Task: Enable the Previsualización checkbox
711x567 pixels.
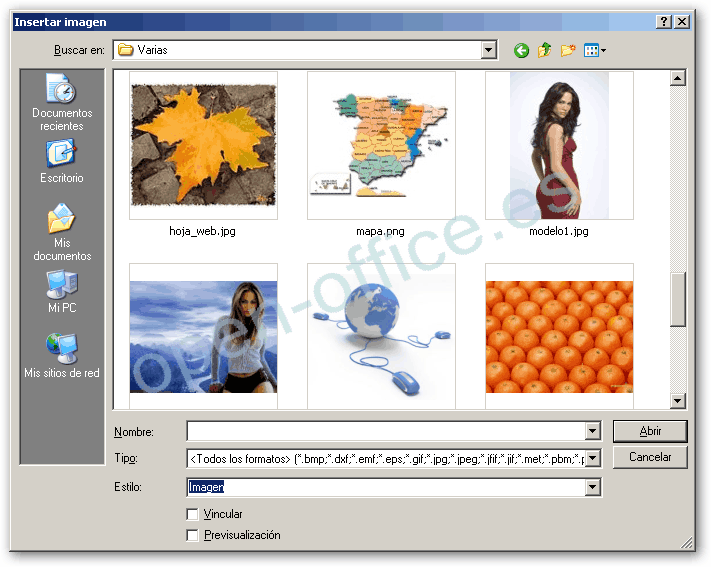Action: [x=192, y=535]
